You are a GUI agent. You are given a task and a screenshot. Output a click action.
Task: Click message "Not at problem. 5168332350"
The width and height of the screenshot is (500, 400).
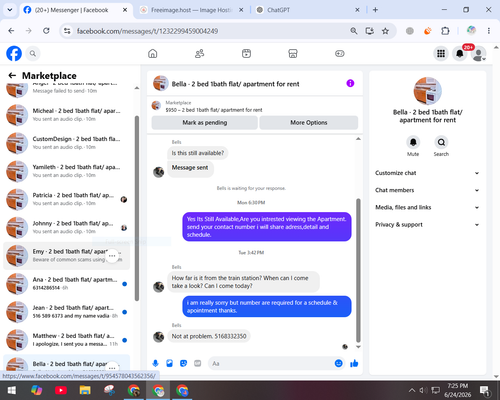209,336
